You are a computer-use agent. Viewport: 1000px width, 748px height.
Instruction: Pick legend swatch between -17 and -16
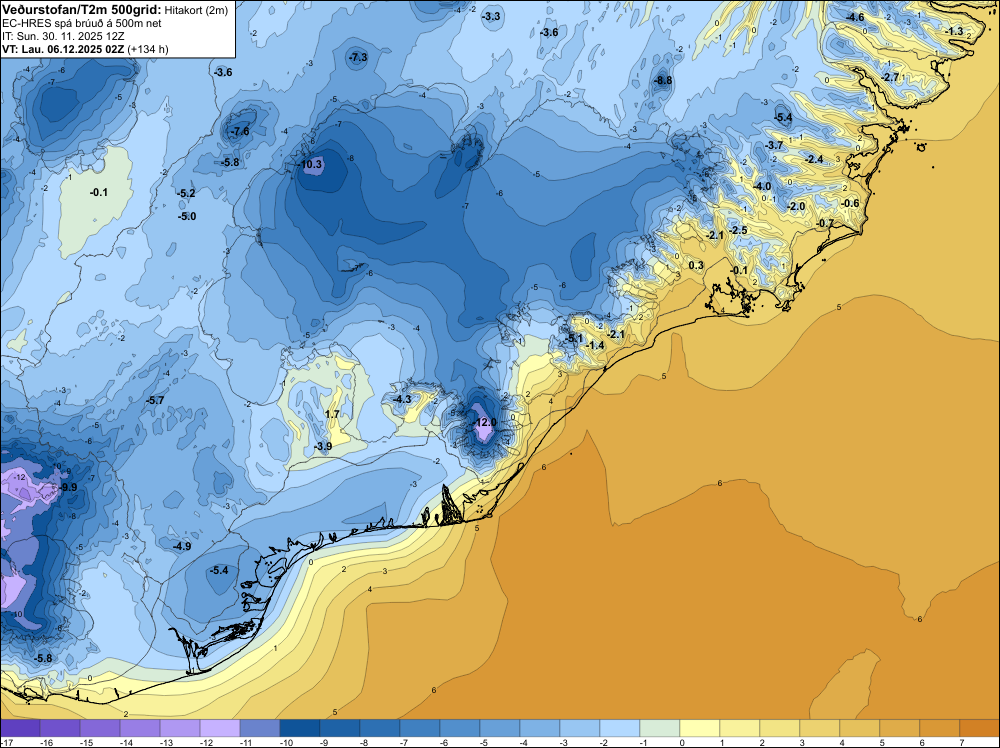[20, 728]
